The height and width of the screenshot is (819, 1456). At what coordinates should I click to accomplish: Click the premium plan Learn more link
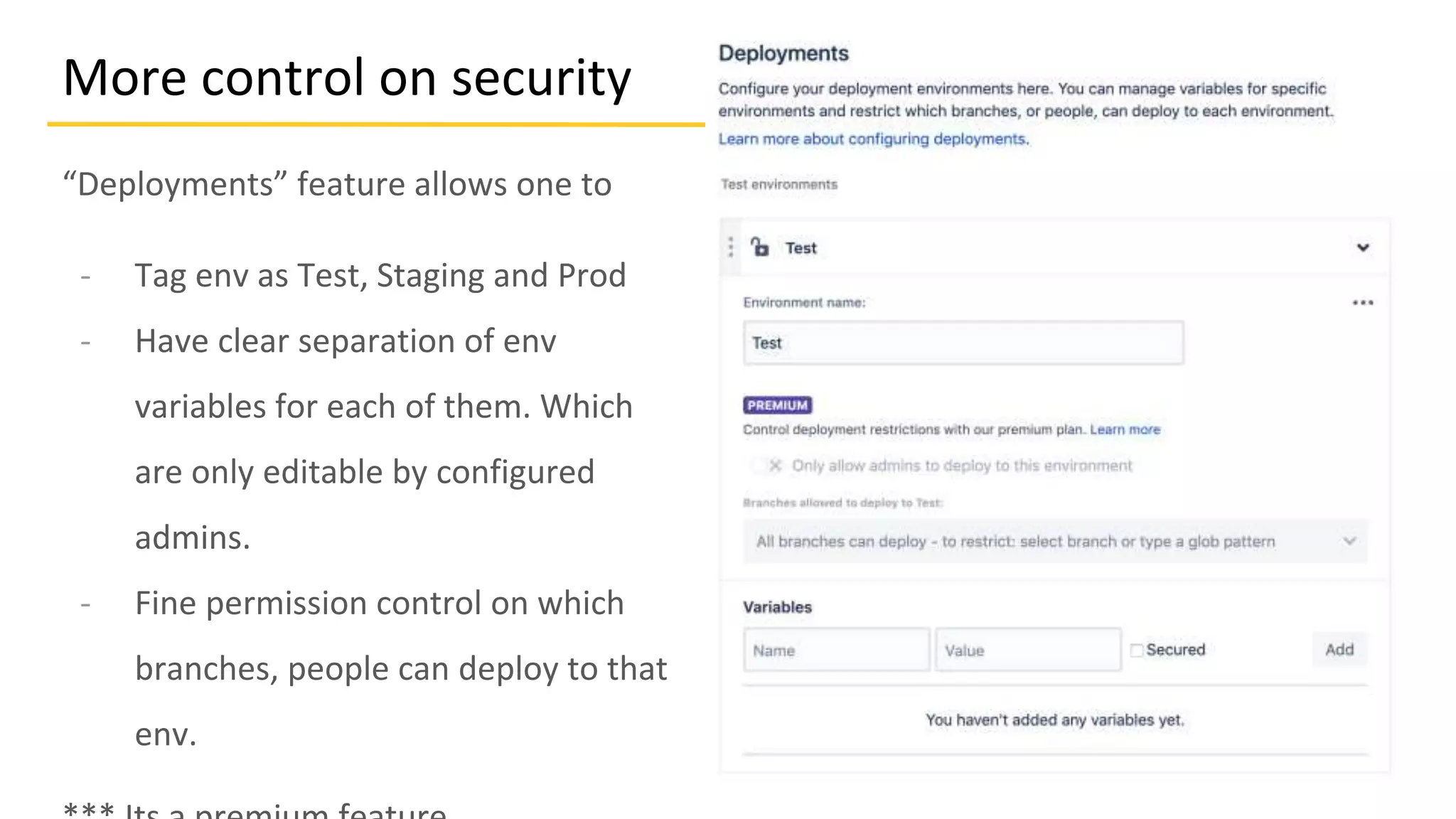coord(1125,429)
